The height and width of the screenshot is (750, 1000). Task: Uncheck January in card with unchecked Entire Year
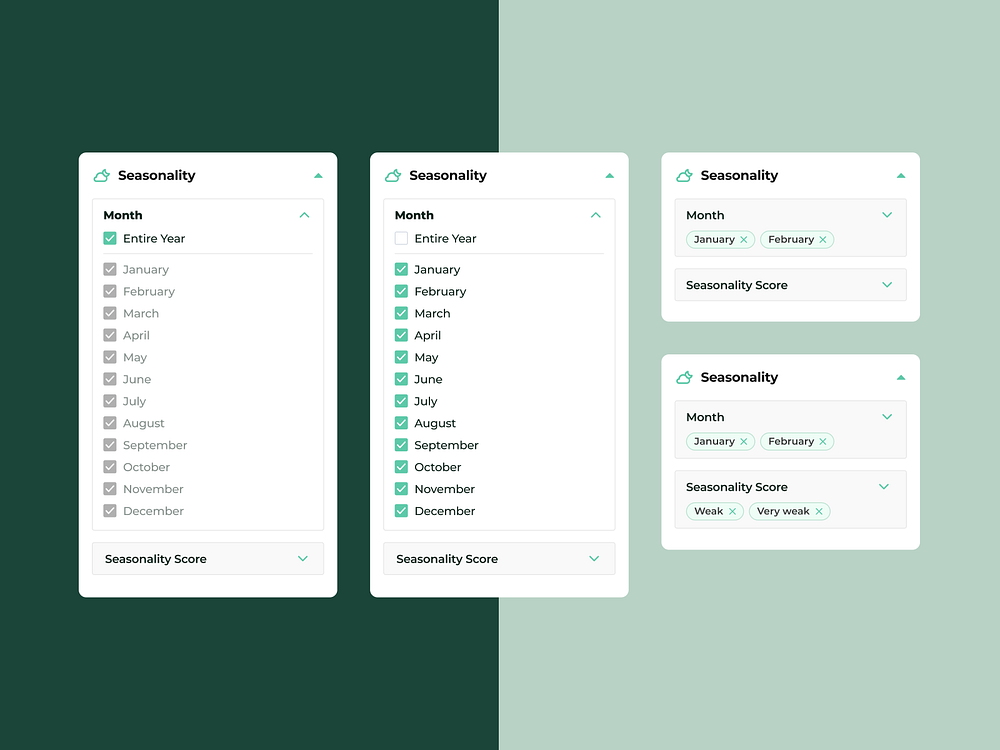tap(401, 269)
